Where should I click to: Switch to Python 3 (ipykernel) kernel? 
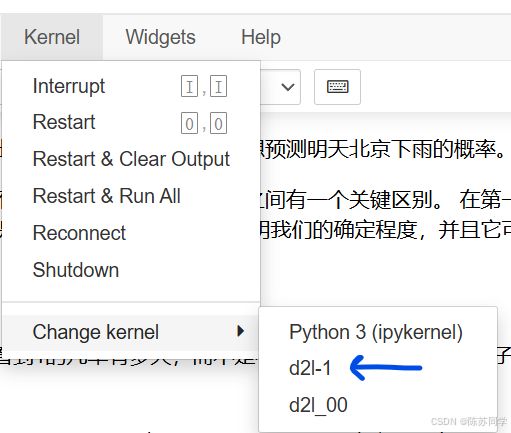376,332
